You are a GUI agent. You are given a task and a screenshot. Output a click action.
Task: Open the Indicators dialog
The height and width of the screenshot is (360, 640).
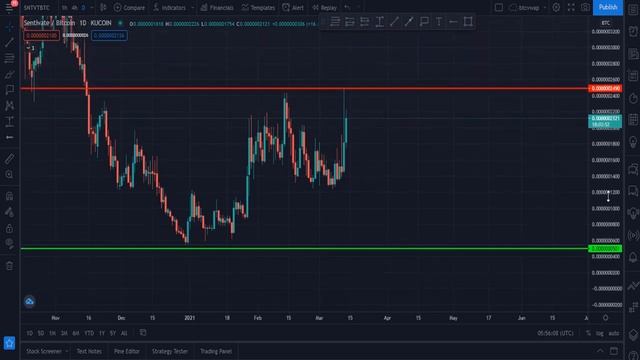tap(169, 7)
